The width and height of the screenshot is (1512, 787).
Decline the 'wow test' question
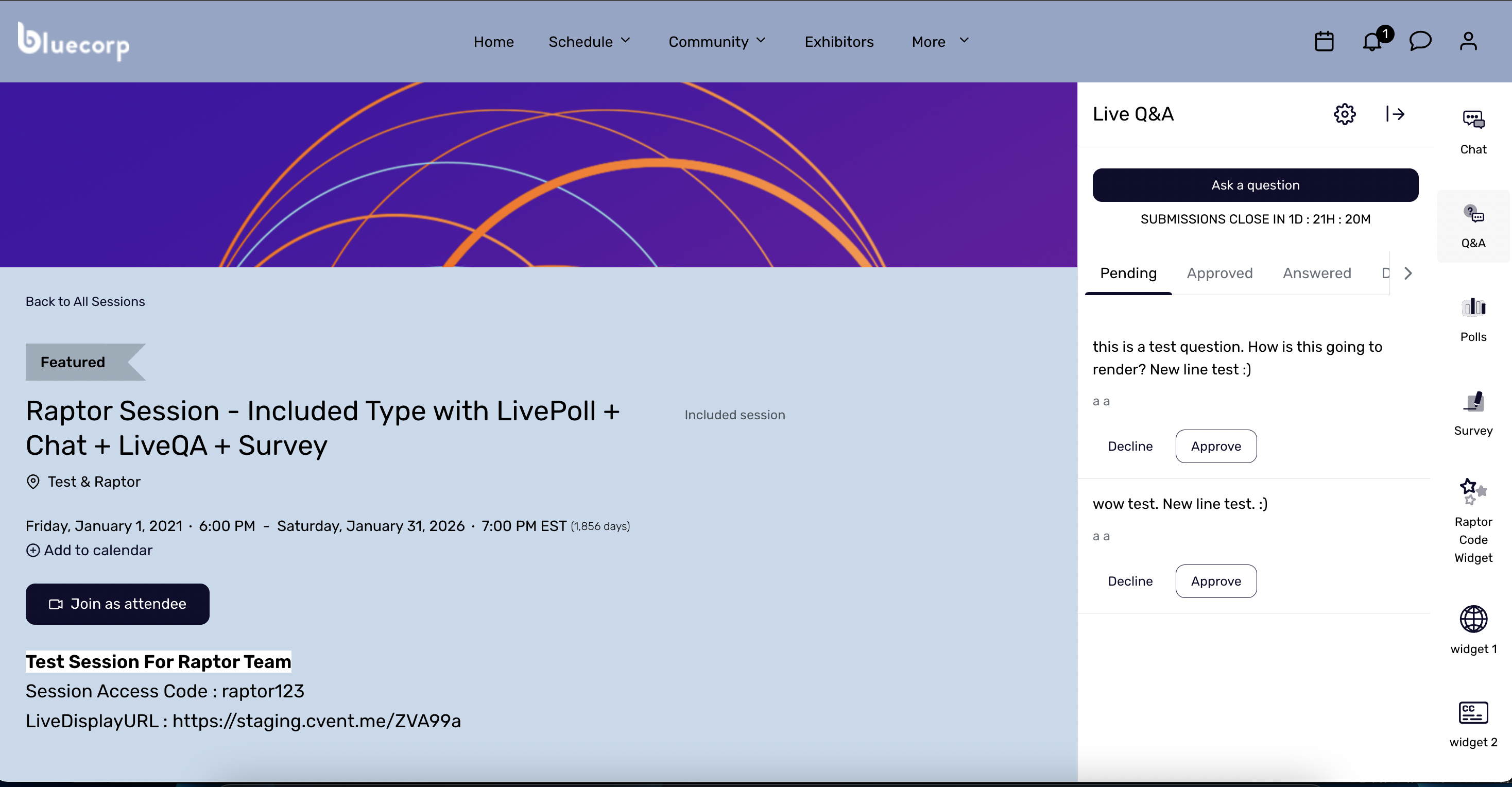[1130, 581]
